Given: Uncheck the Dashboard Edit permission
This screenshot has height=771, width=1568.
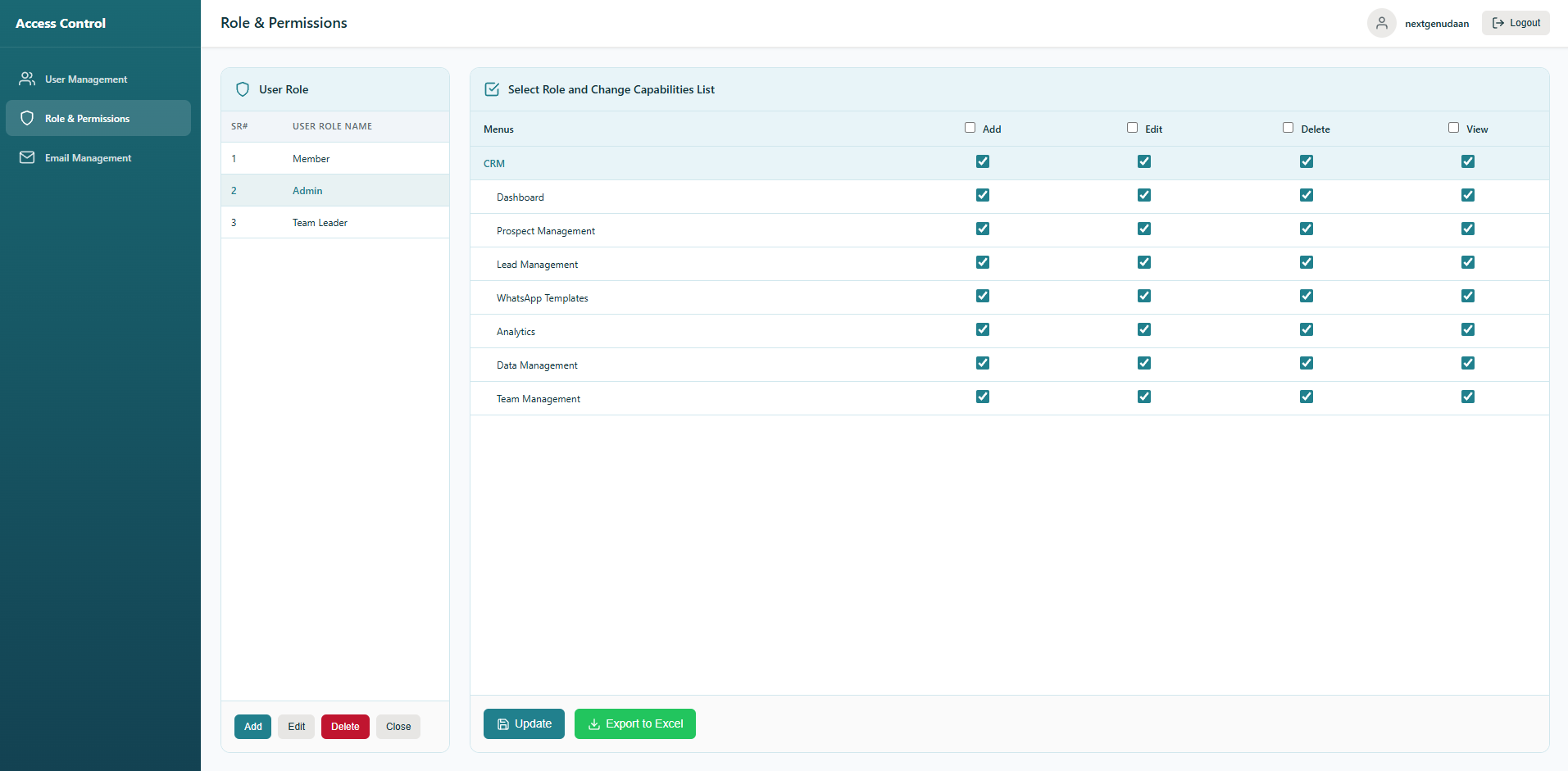Looking at the screenshot, I should point(1144,195).
